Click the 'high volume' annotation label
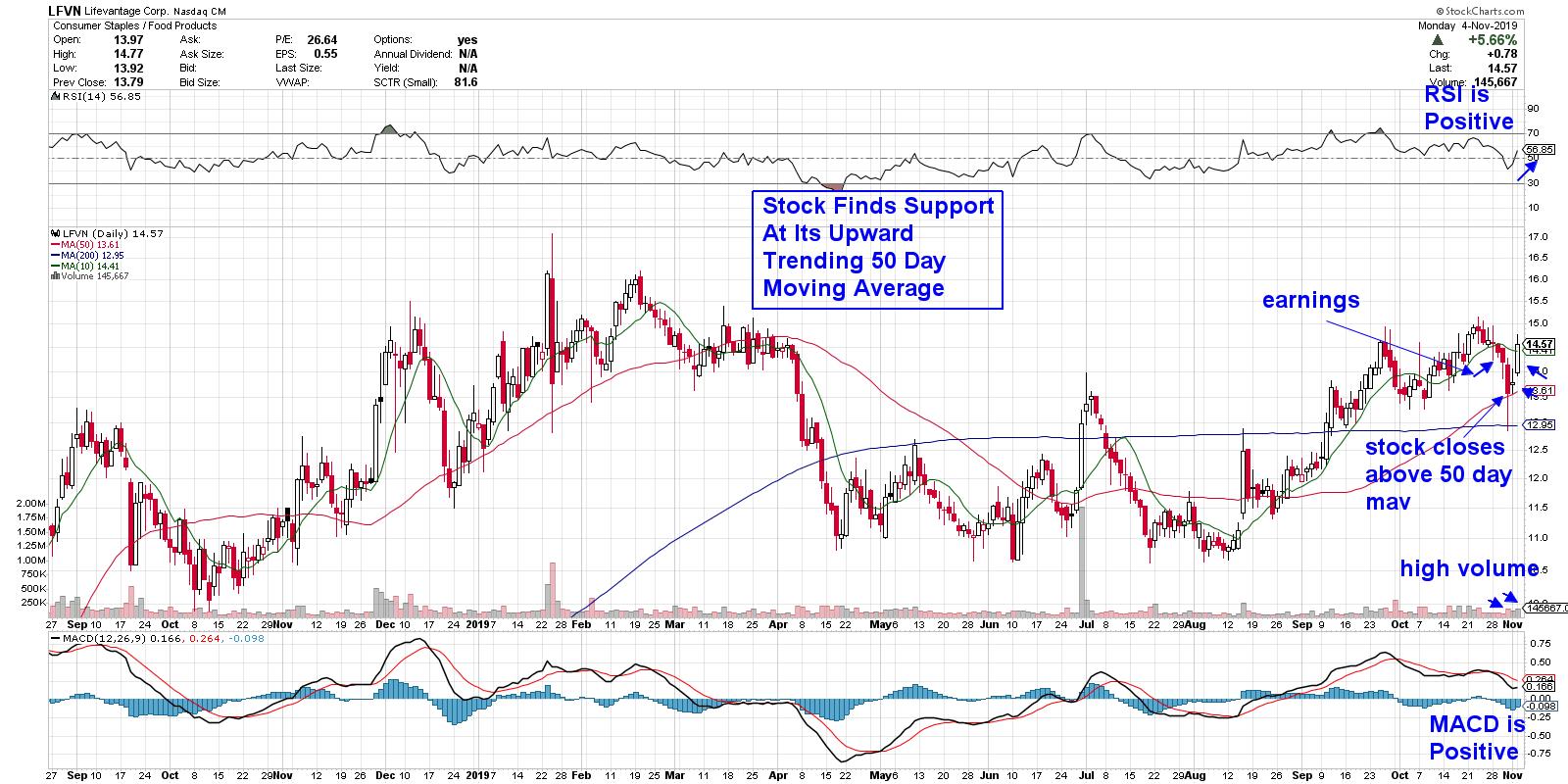This screenshot has height=784, width=1568. pyautogui.click(x=1467, y=568)
